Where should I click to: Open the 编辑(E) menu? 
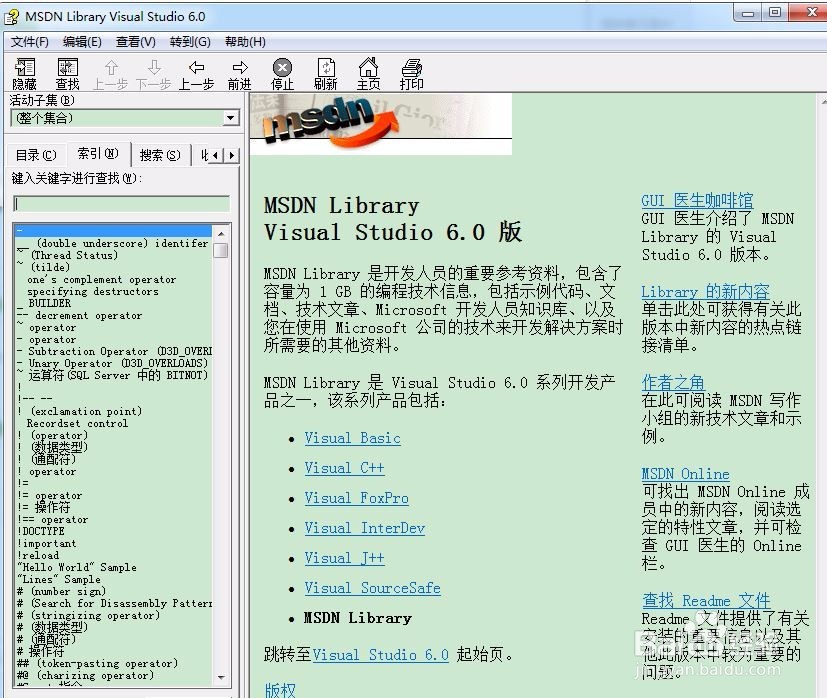[82, 42]
